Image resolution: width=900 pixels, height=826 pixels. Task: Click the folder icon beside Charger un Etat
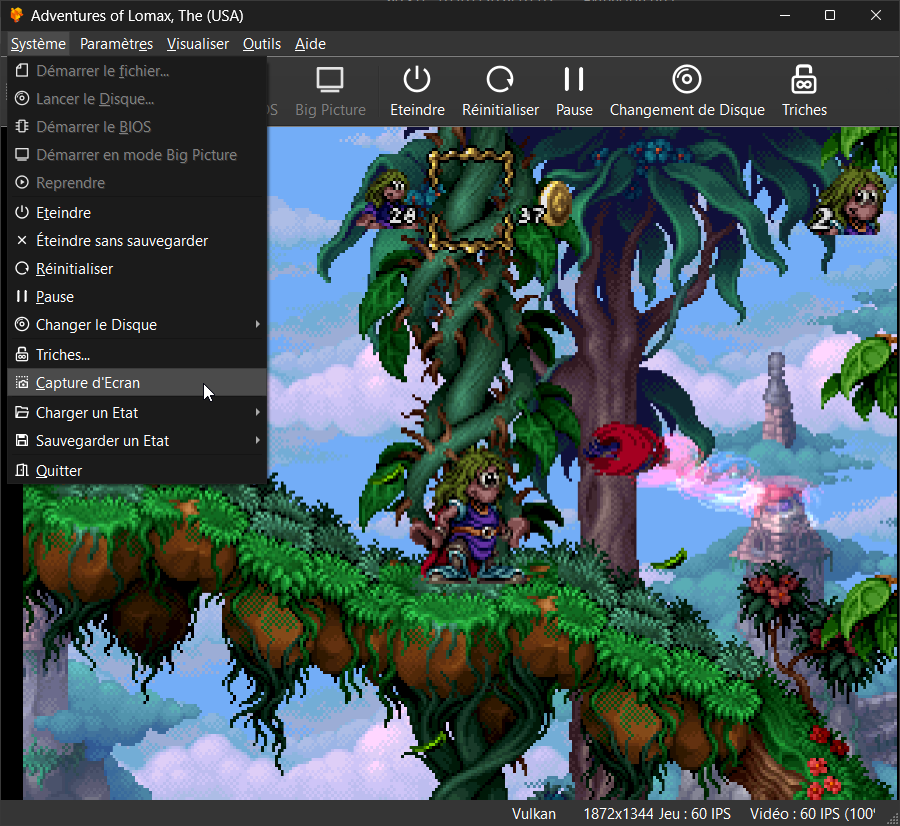(22, 412)
